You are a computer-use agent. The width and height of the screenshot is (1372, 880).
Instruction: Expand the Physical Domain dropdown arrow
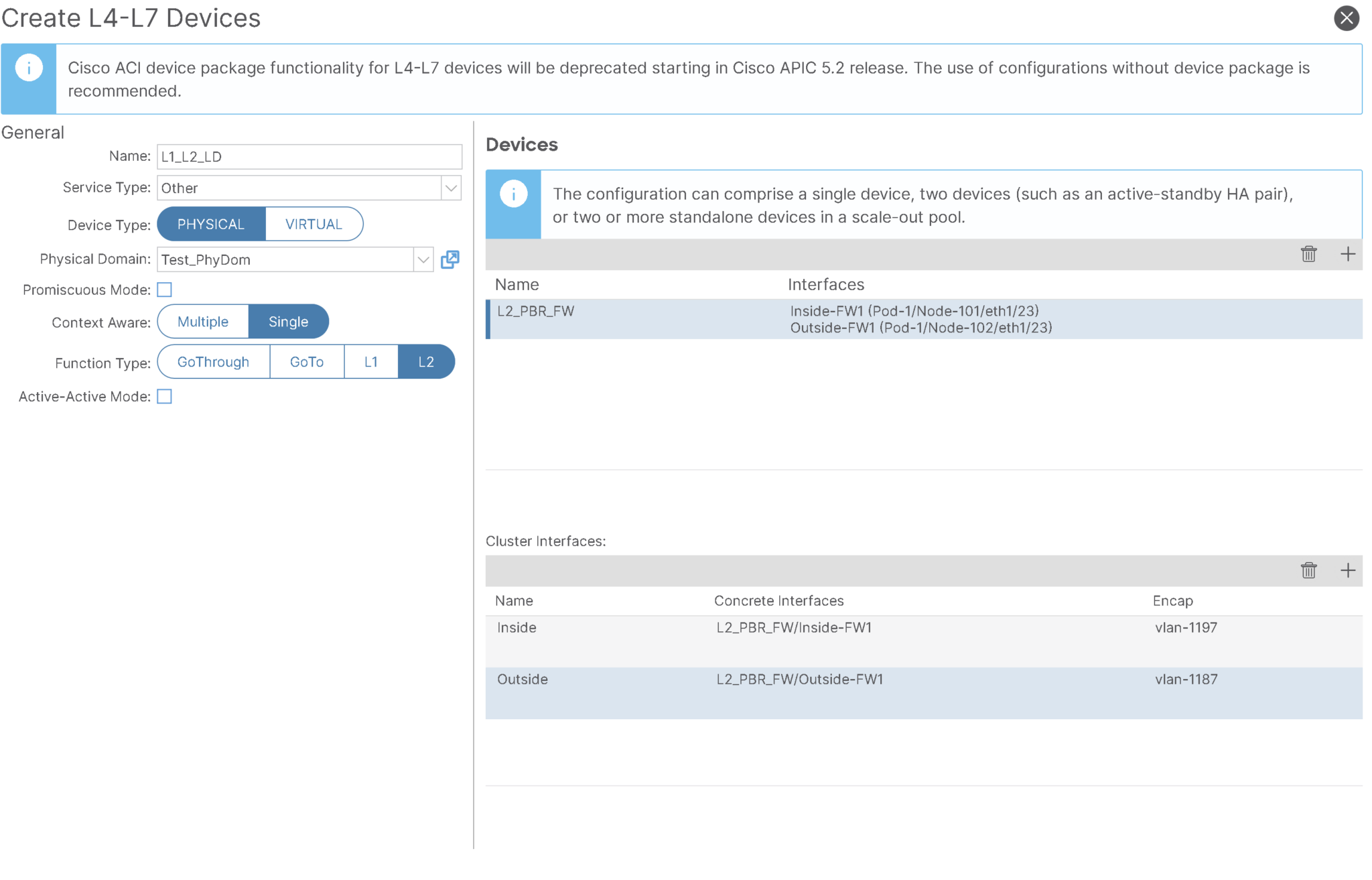tap(423, 259)
